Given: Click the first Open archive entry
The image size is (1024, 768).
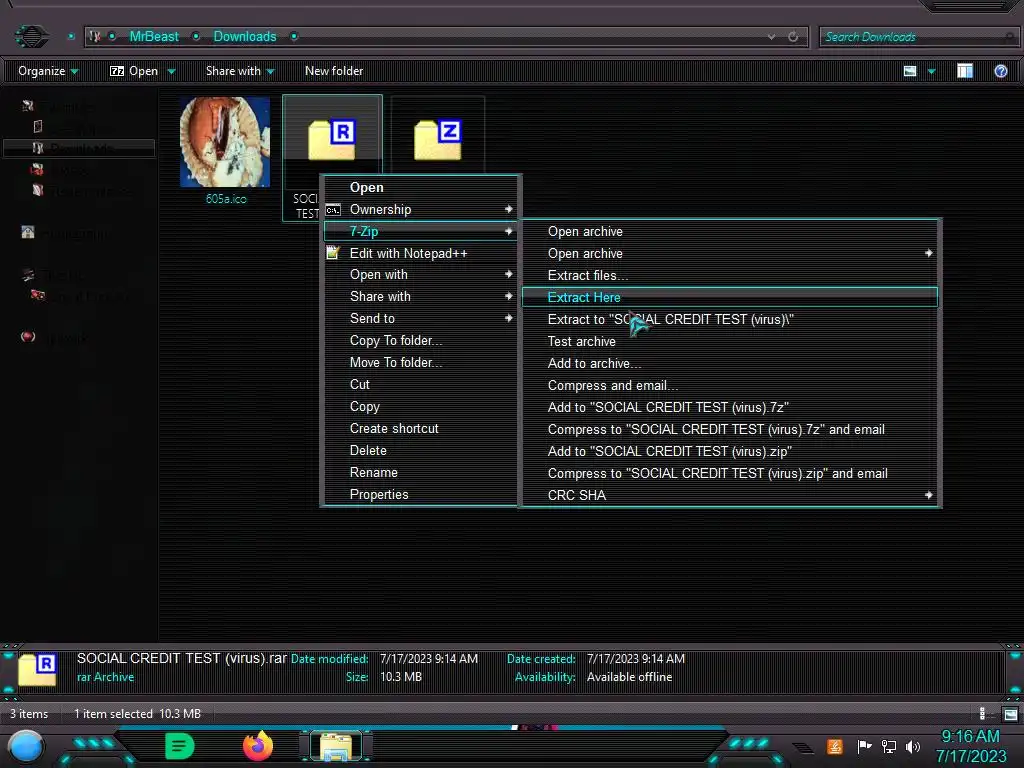Looking at the screenshot, I should coord(730,232).
